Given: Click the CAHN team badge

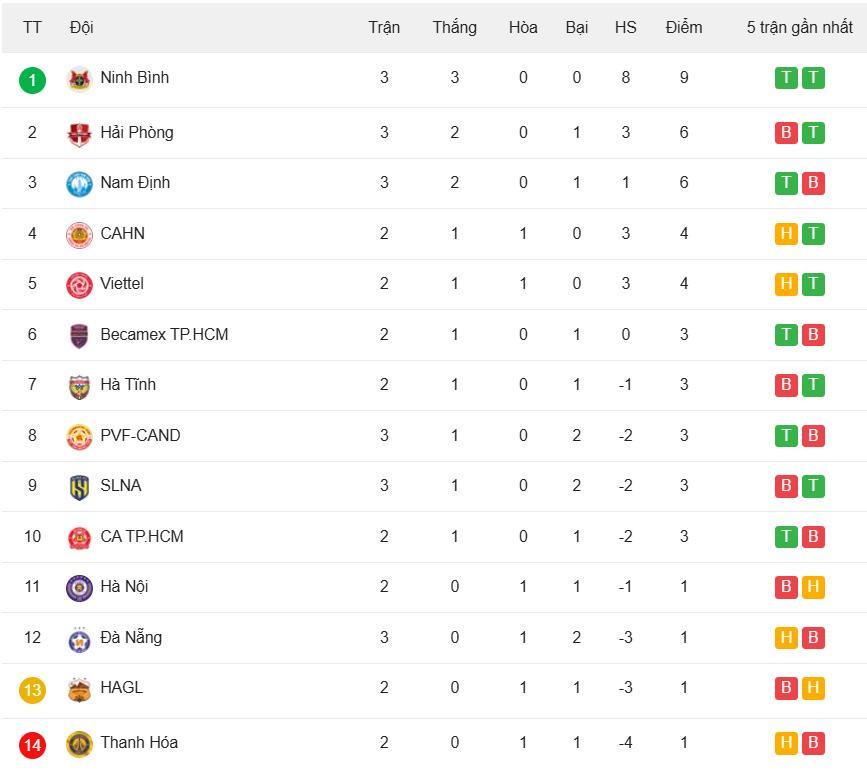Looking at the screenshot, I should pos(79,235).
